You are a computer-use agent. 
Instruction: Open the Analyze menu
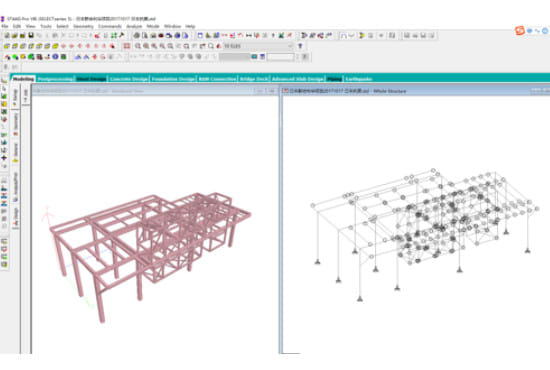click(134, 26)
